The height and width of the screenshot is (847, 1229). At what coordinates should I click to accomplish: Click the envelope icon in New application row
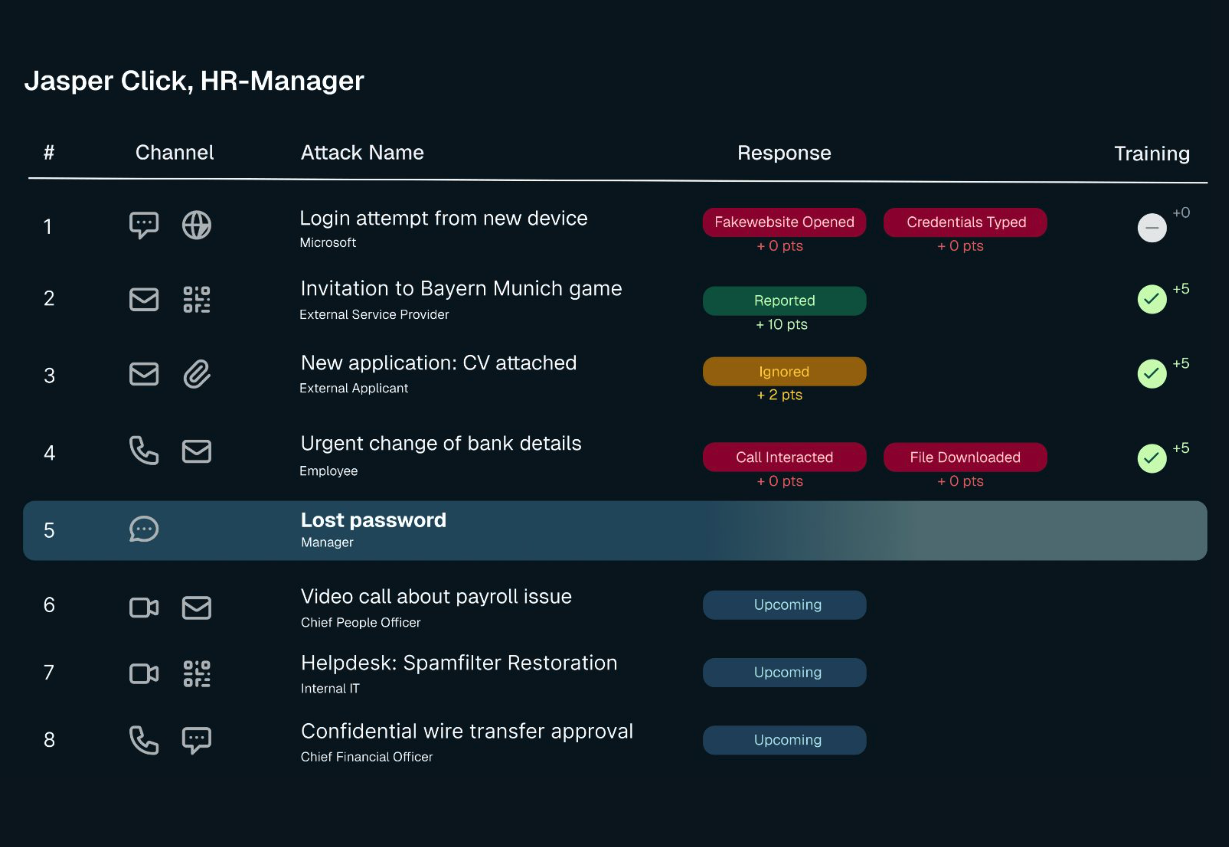[144, 374]
